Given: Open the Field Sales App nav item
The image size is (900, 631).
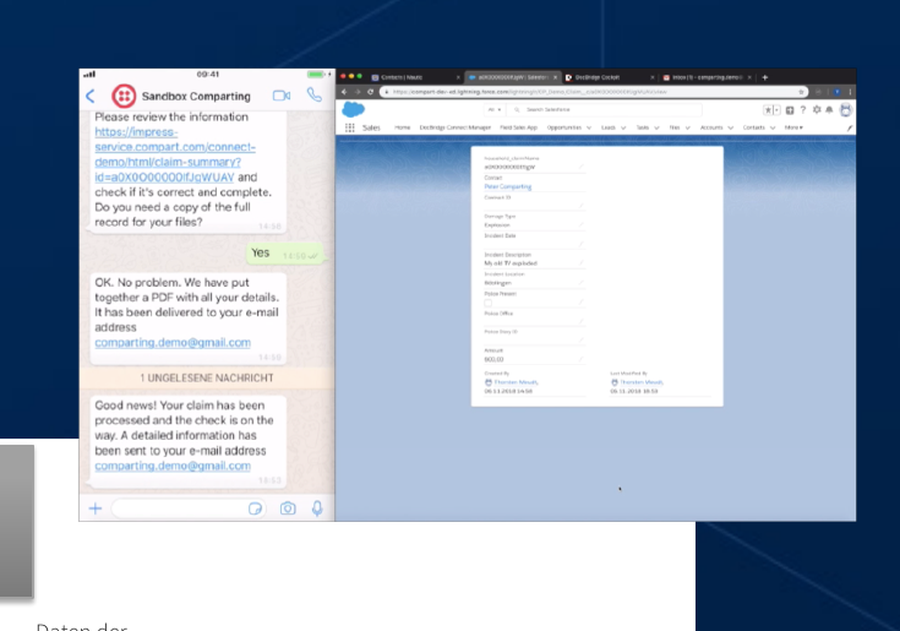Looking at the screenshot, I should [519, 127].
